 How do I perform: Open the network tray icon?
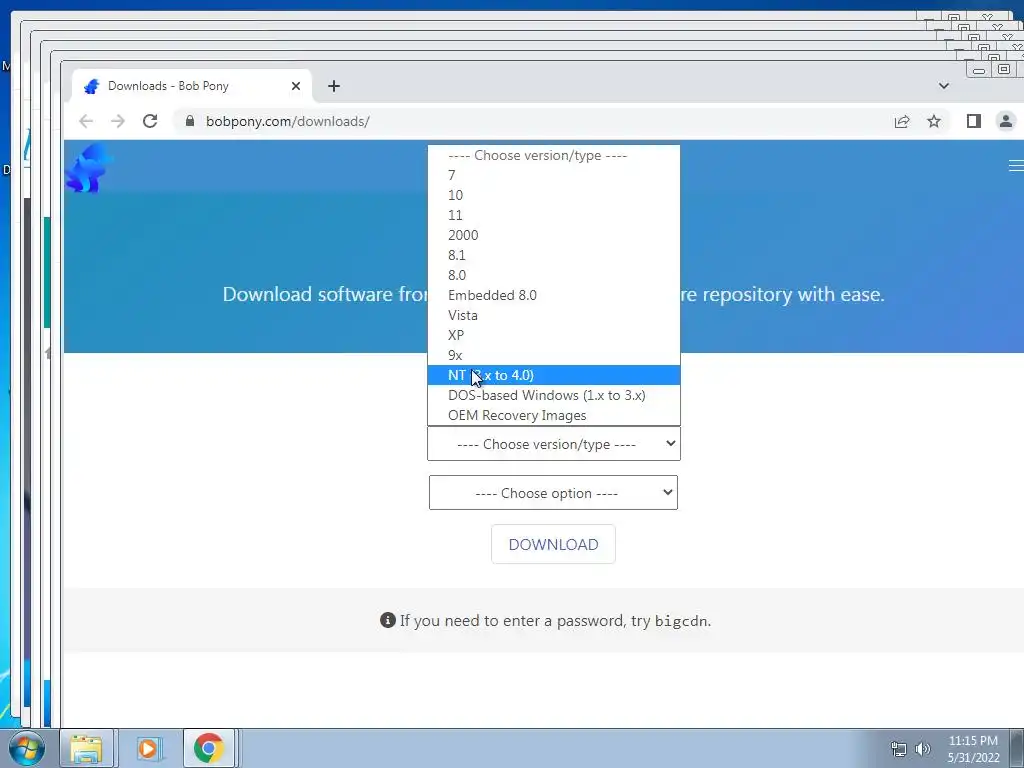pos(899,749)
